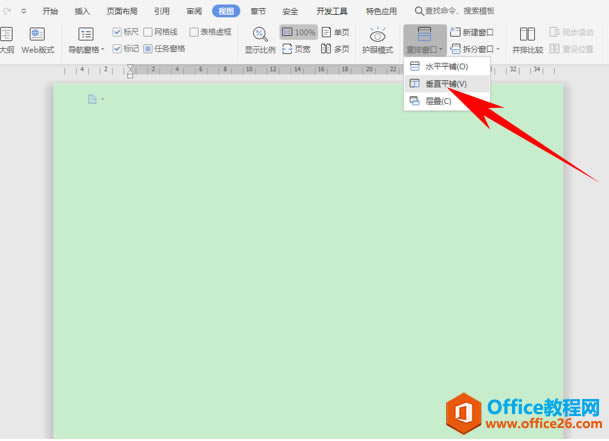Enable 护眼模式 eye protection mode

click(378, 40)
